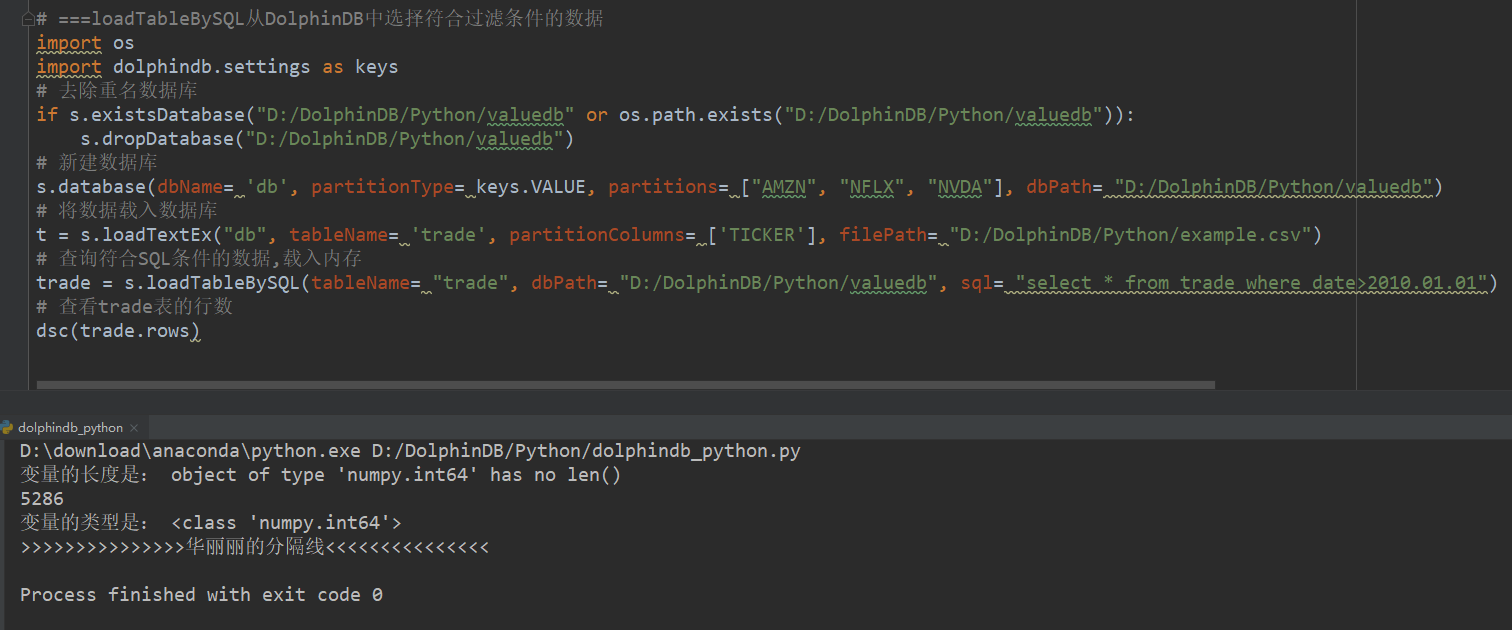This screenshot has height=630, width=1512.
Task: Click the underlined valuedb path inside dropDatabase call
Action: point(515,138)
